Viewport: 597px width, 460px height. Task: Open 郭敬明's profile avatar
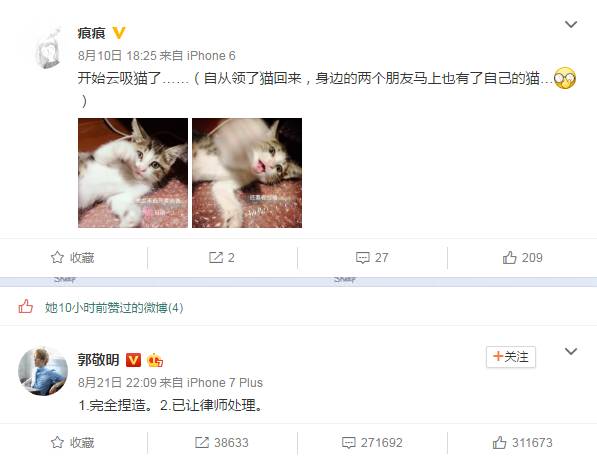(x=43, y=371)
